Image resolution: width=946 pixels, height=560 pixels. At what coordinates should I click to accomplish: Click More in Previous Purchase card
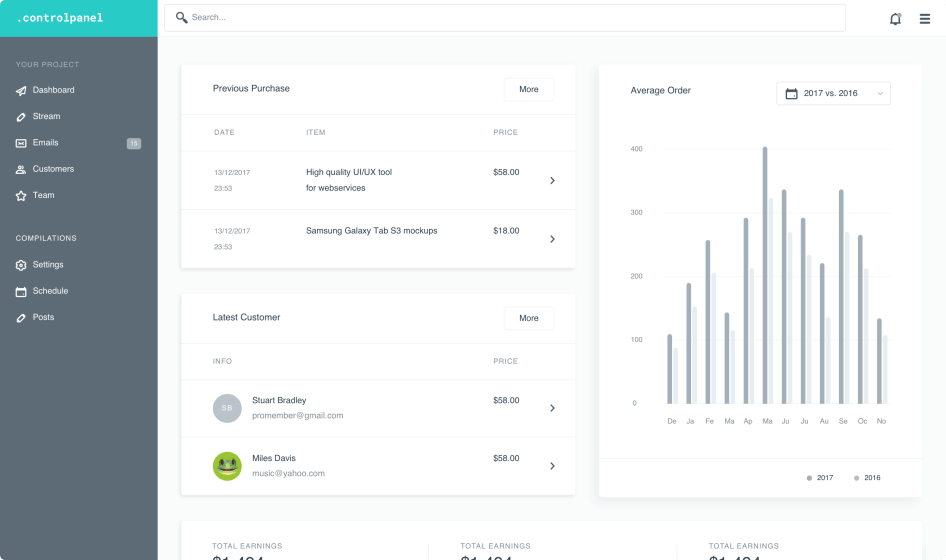(528, 89)
